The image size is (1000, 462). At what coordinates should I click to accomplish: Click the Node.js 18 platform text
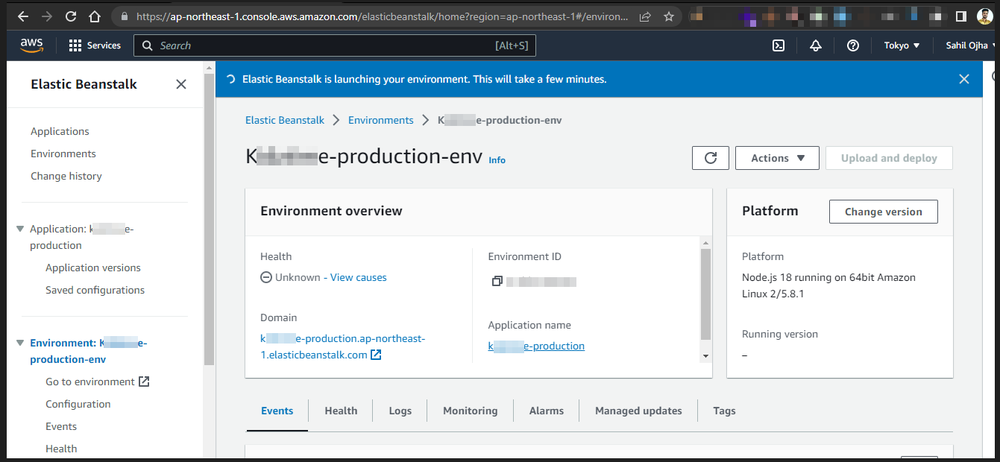tap(828, 285)
